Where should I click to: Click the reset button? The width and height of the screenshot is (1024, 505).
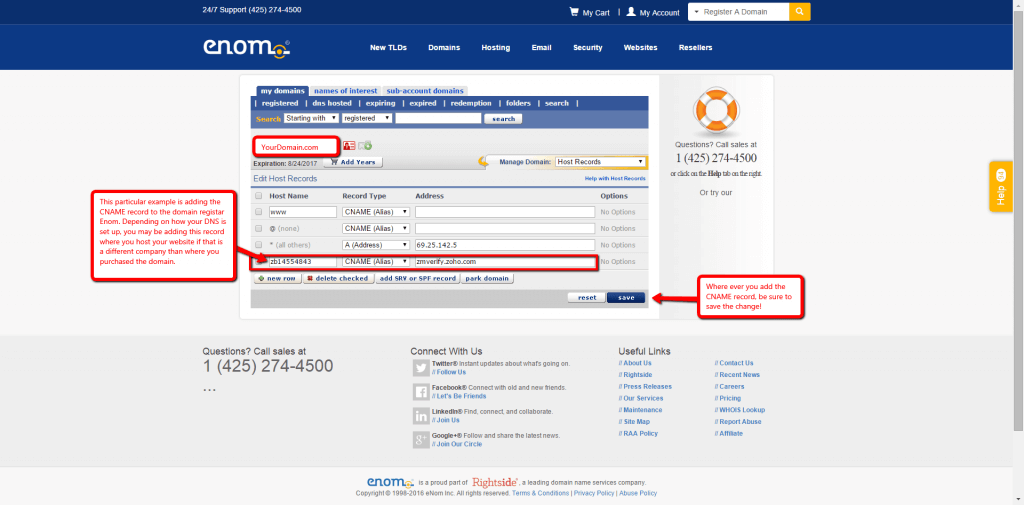pos(586,297)
